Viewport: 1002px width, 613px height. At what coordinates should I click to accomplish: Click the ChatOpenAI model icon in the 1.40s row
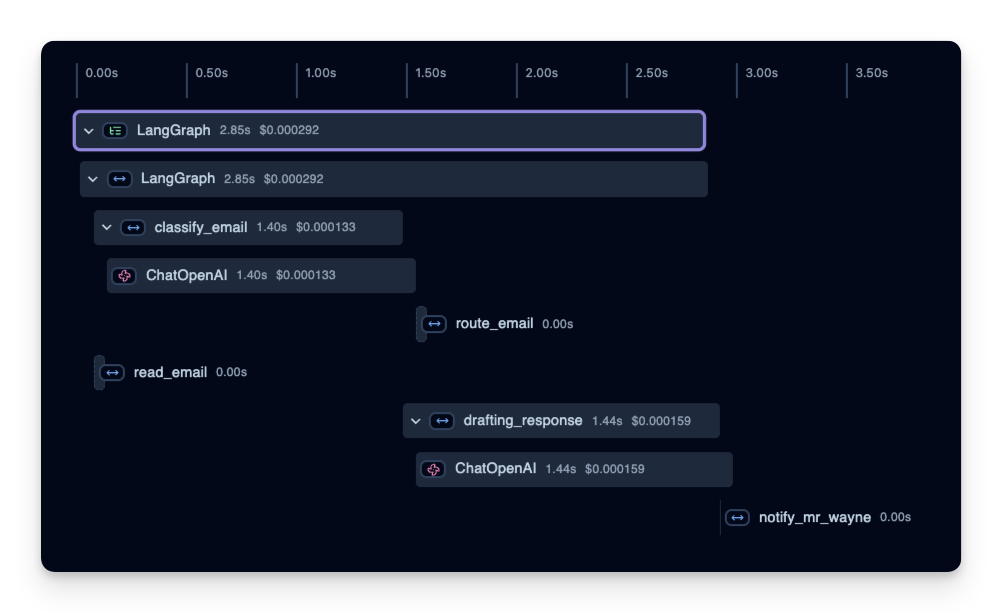click(124, 275)
